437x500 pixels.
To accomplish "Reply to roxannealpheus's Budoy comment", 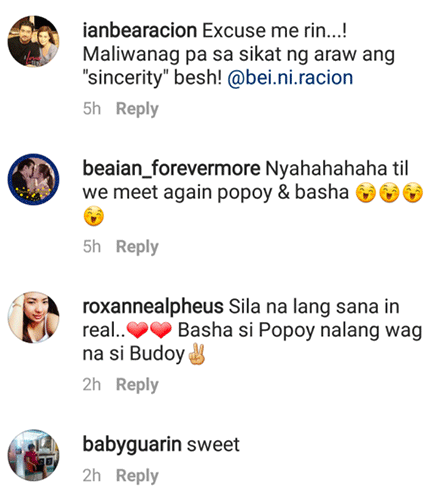I will [x=137, y=385].
